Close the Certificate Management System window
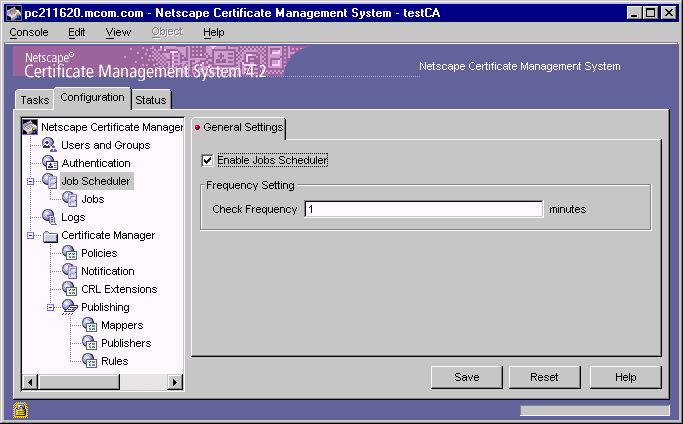The width and height of the screenshot is (683, 424). [x=669, y=13]
